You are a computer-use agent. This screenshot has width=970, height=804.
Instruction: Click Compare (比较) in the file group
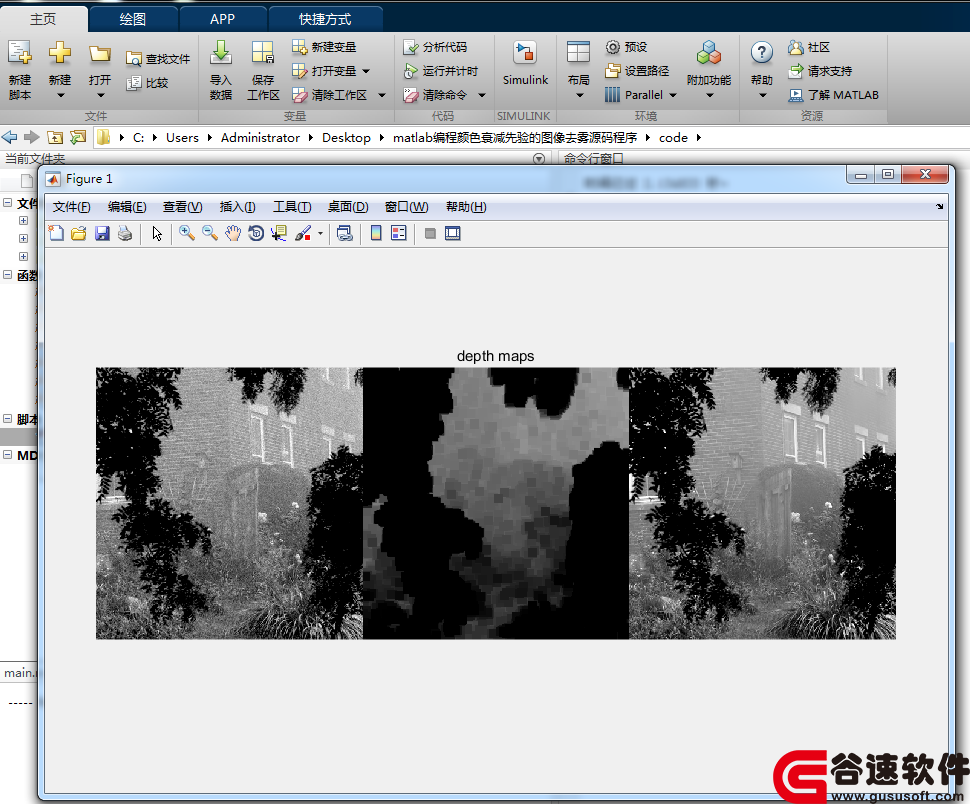pos(147,83)
